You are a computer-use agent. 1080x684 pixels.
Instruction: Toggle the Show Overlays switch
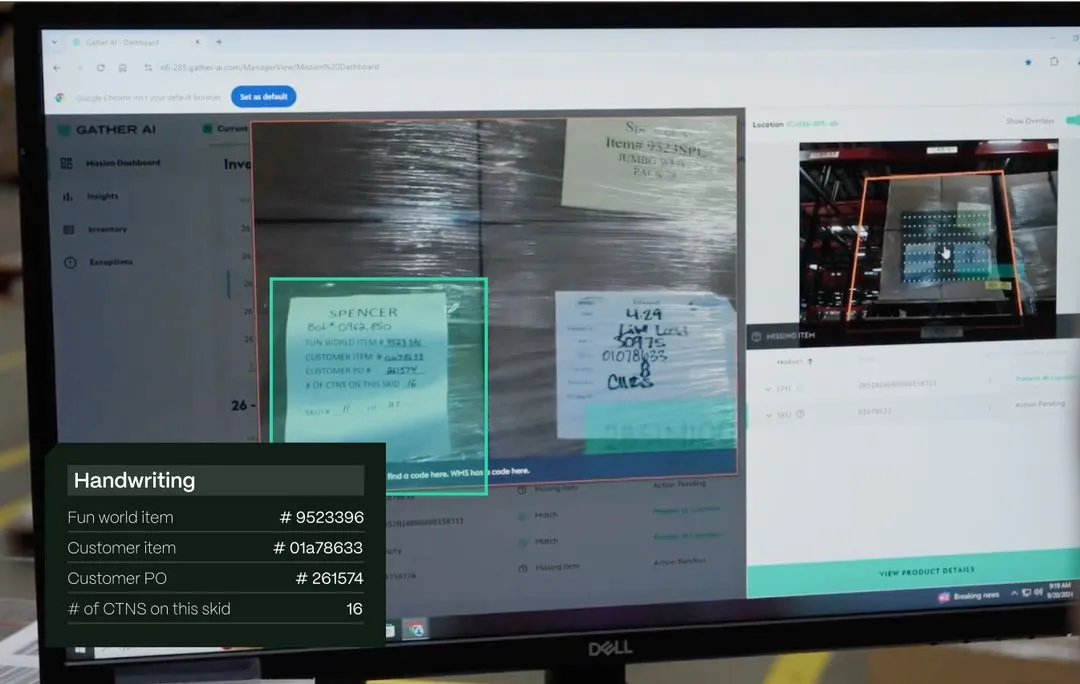tap(1072, 121)
